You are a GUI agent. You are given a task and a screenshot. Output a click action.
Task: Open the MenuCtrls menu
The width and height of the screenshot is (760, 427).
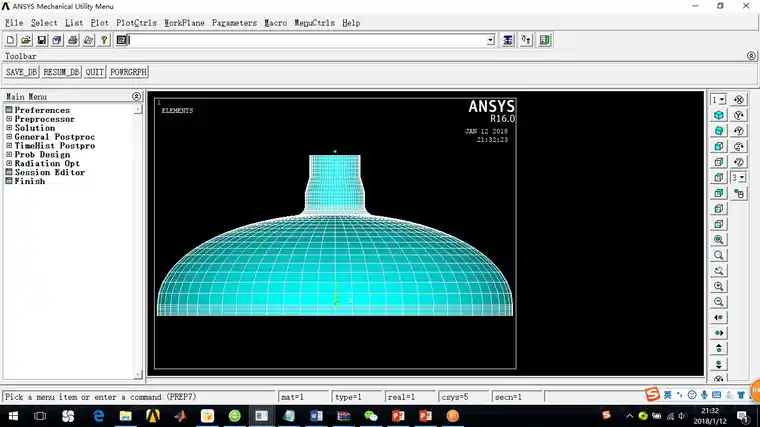click(x=315, y=23)
